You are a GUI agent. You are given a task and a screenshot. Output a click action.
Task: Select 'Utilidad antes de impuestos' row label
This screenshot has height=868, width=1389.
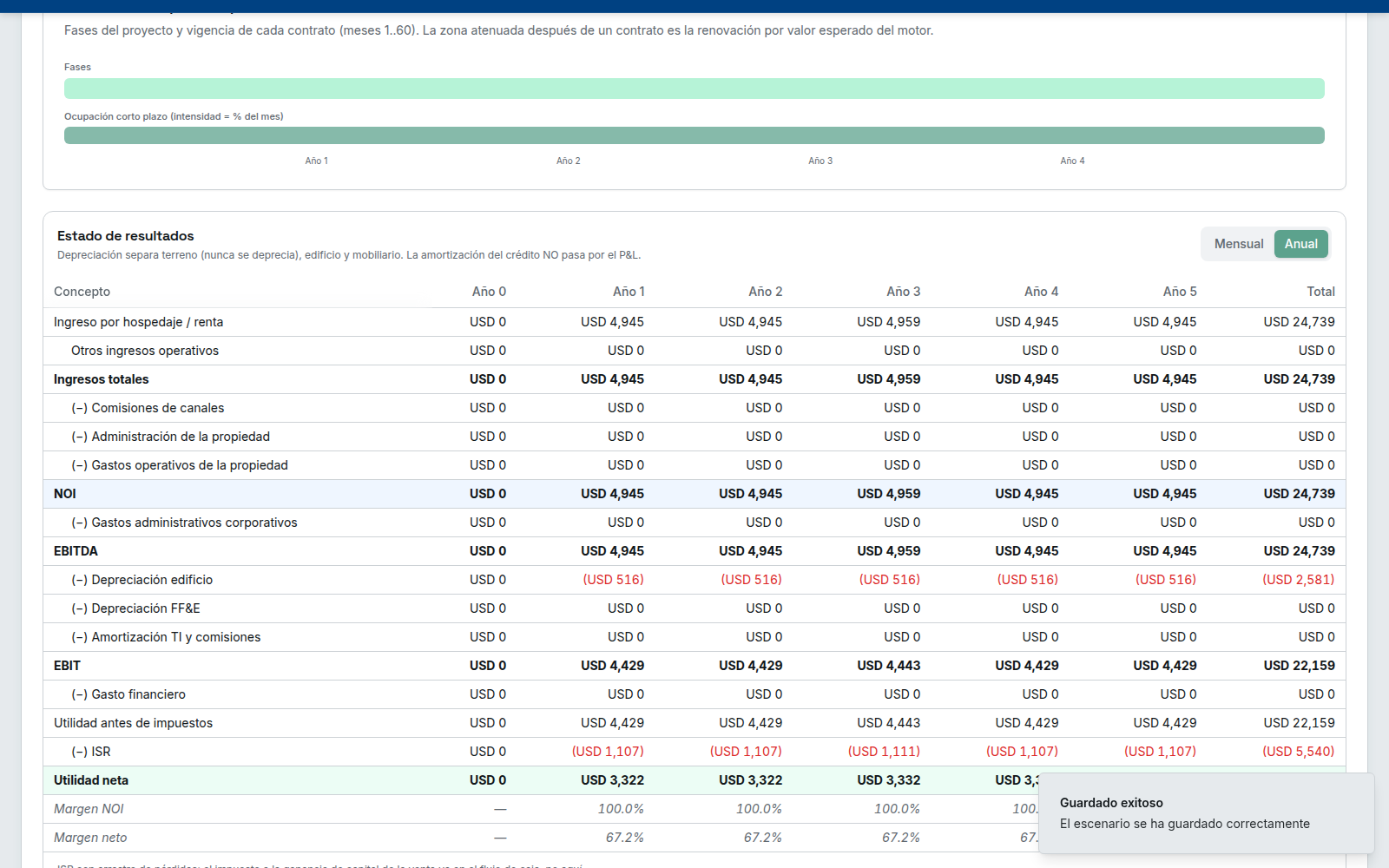click(x=133, y=723)
